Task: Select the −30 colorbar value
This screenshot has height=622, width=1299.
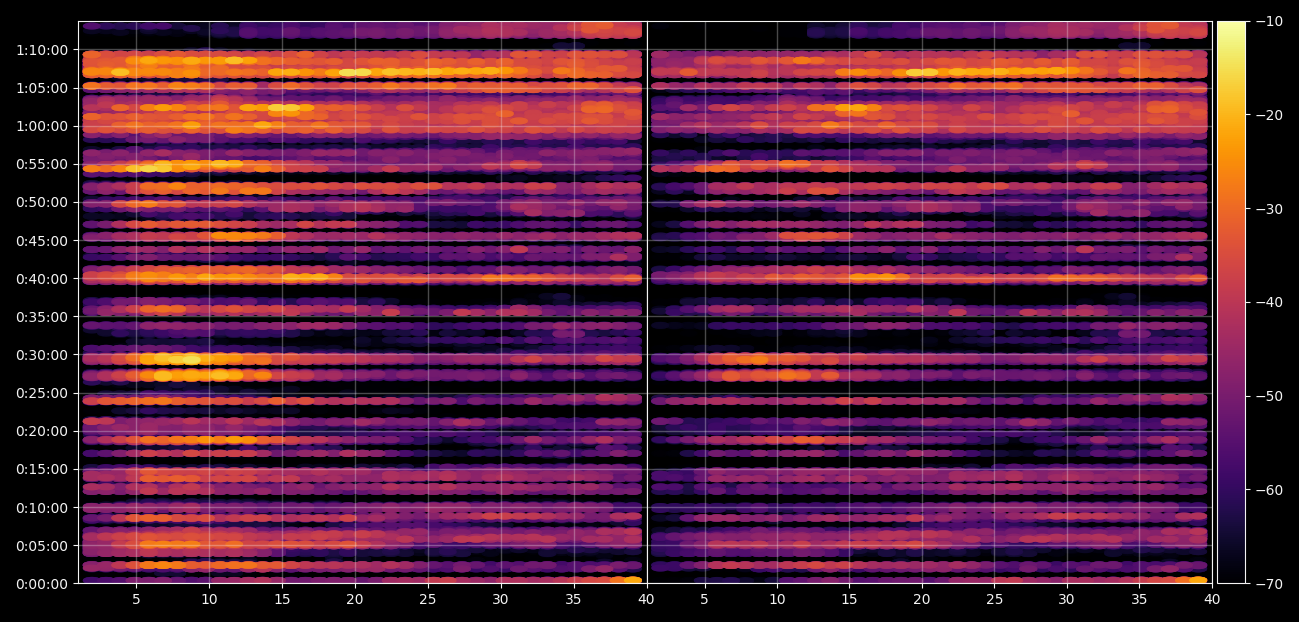Action: (1270, 209)
